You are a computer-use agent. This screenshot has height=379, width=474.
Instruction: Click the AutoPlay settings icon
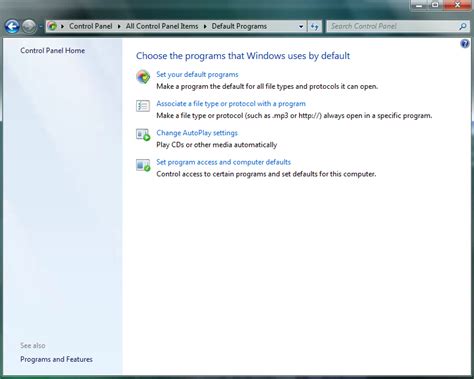point(143,135)
